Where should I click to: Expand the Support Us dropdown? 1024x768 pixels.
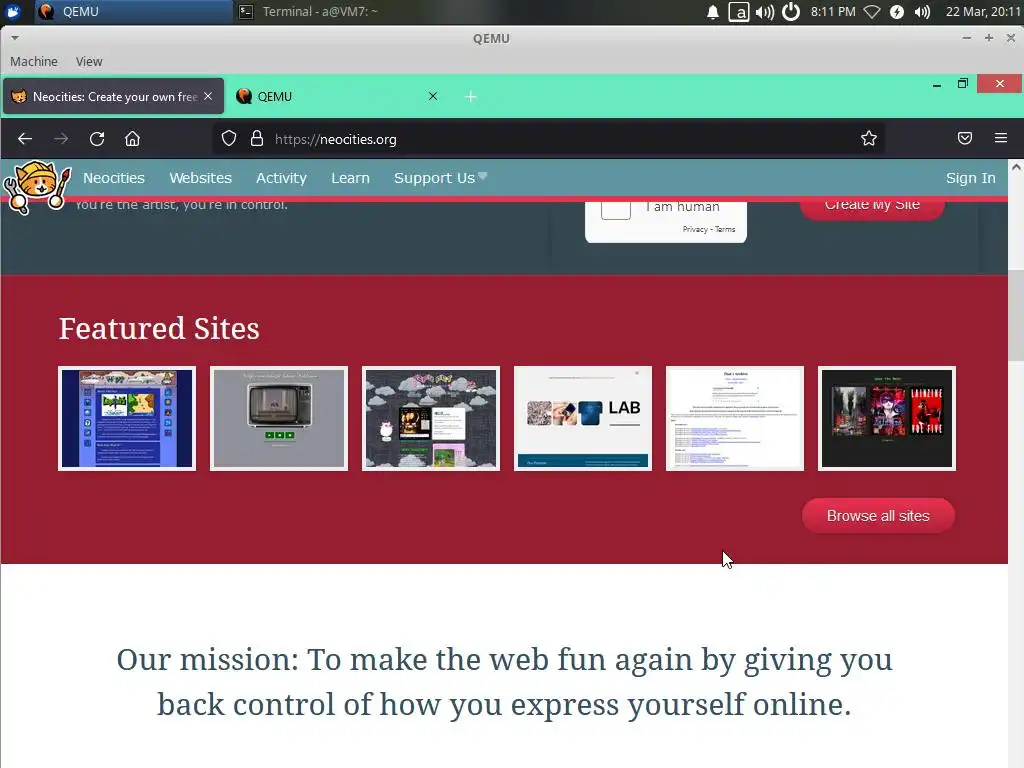pyautogui.click(x=440, y=178)
